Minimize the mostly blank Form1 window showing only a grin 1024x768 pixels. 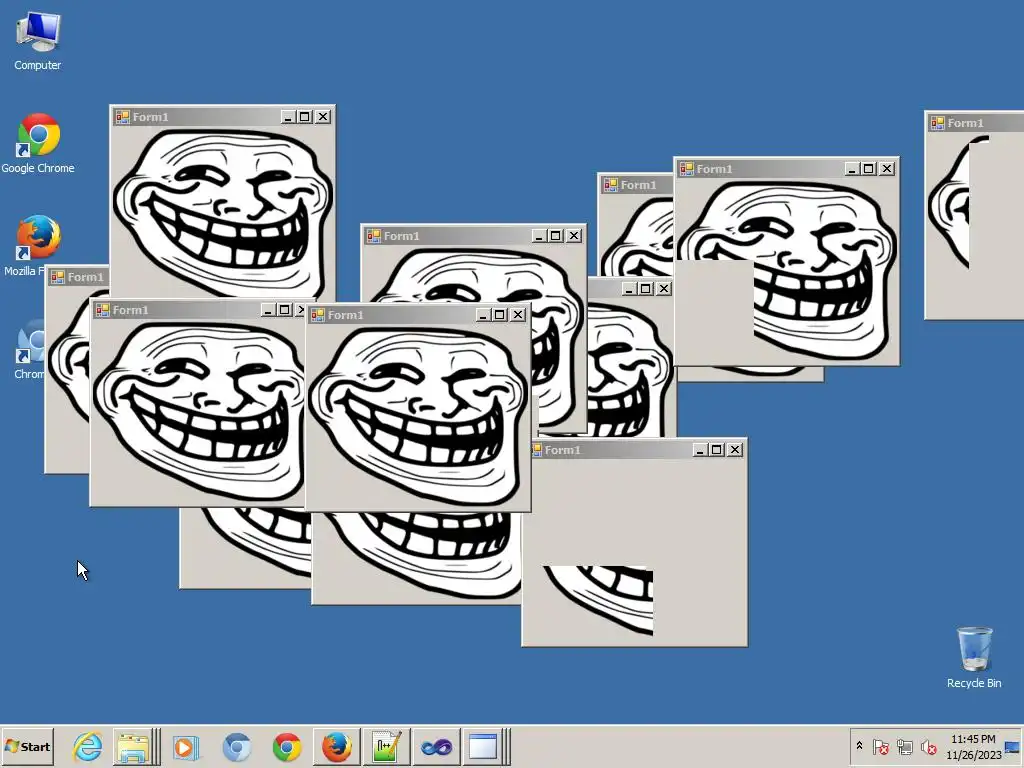[699, 450]
